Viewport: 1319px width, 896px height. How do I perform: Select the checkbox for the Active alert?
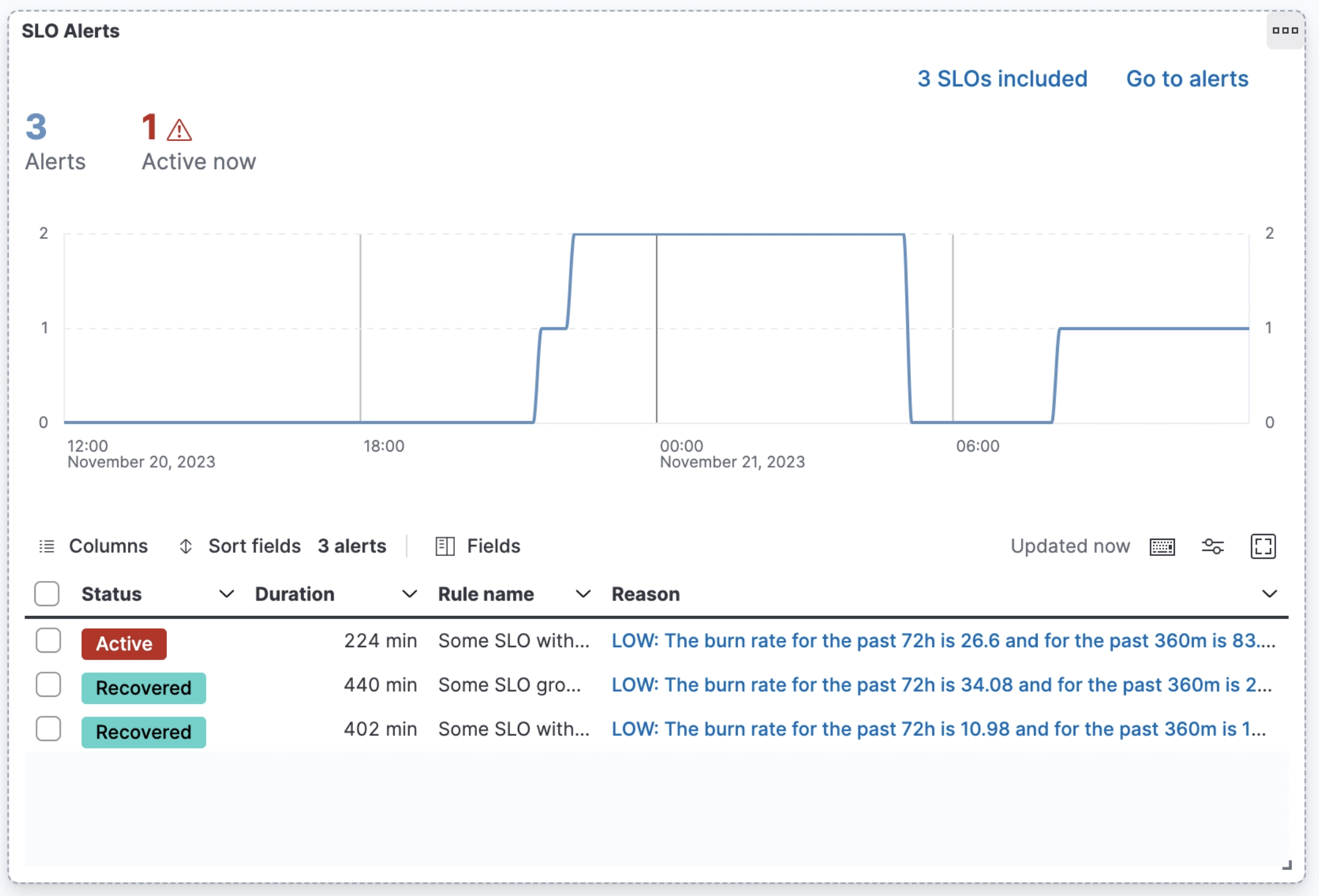click(x=48, y=640)
